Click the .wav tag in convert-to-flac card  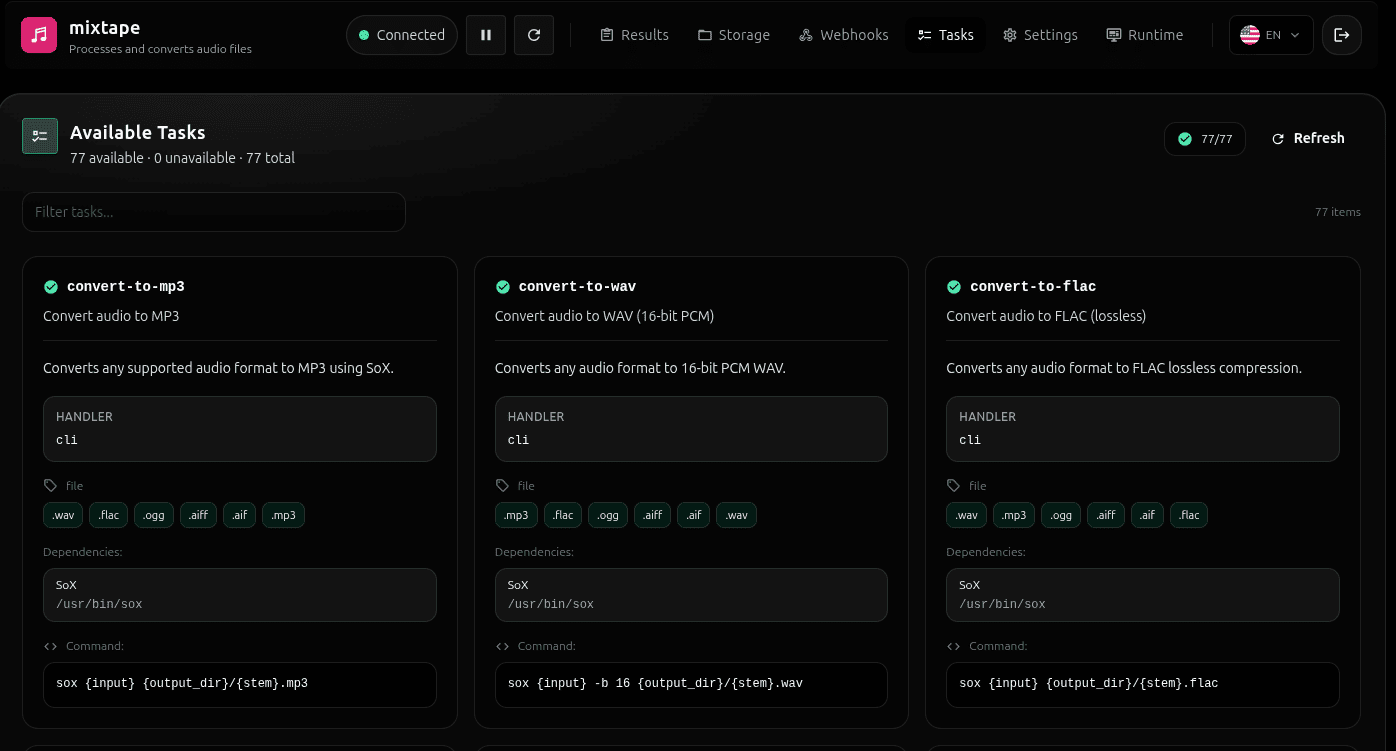point(967,515)
